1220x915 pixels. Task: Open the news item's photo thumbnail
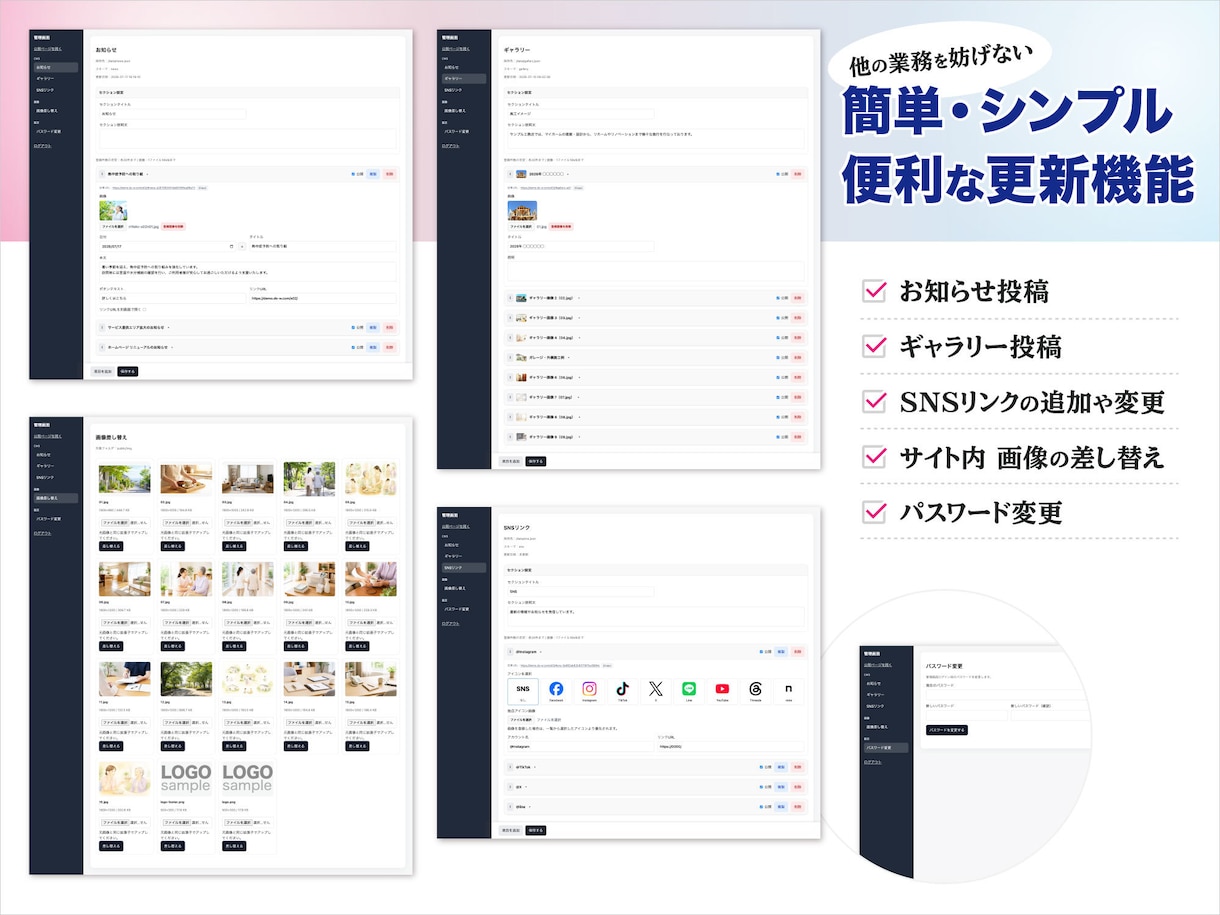pyautogui.click(x=113, y=211)
